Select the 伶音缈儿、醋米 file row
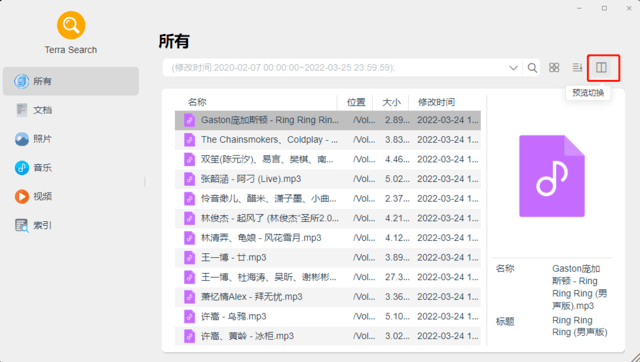This screenshot has width=640, height=362. (328, 198)
